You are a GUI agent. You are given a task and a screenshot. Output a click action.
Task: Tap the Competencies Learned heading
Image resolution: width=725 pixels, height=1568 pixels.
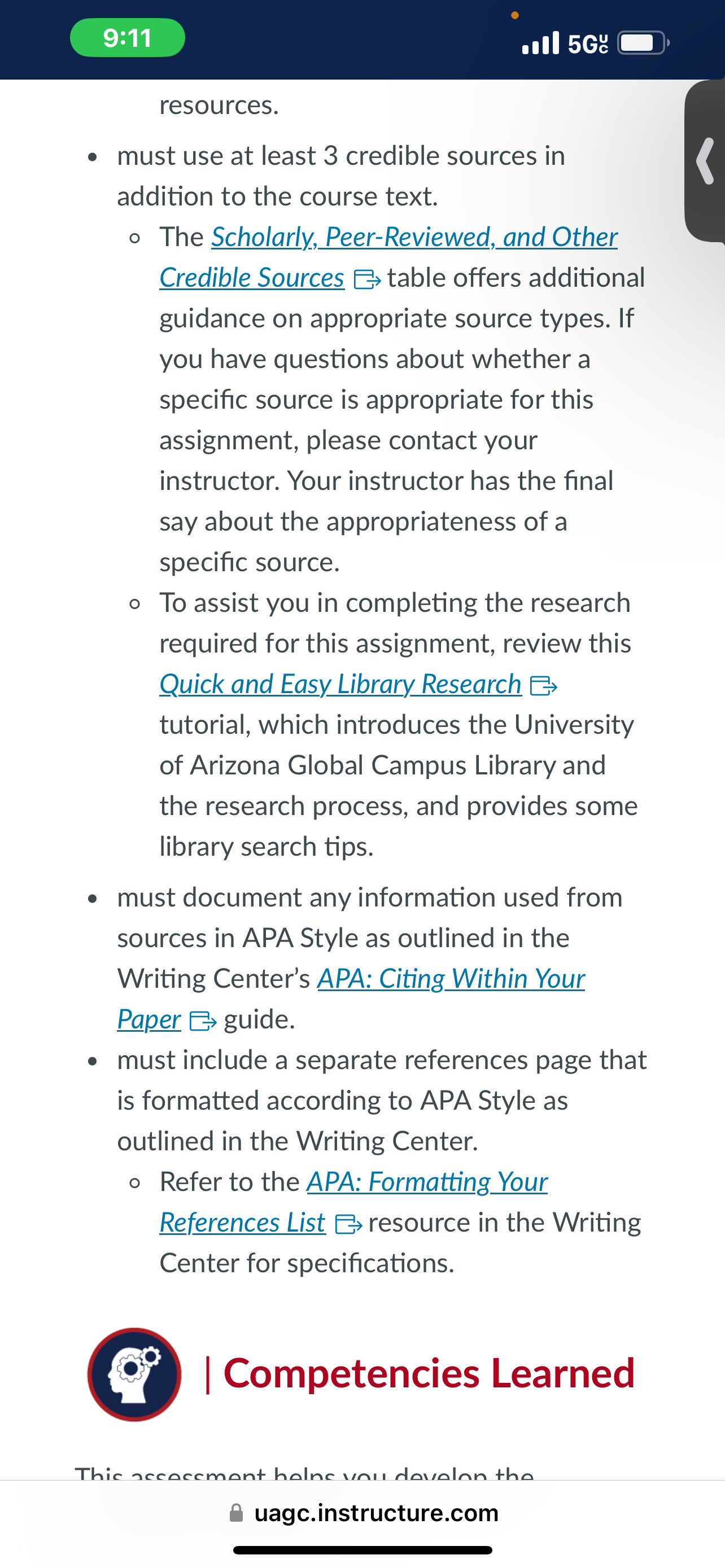point(429,1373)
